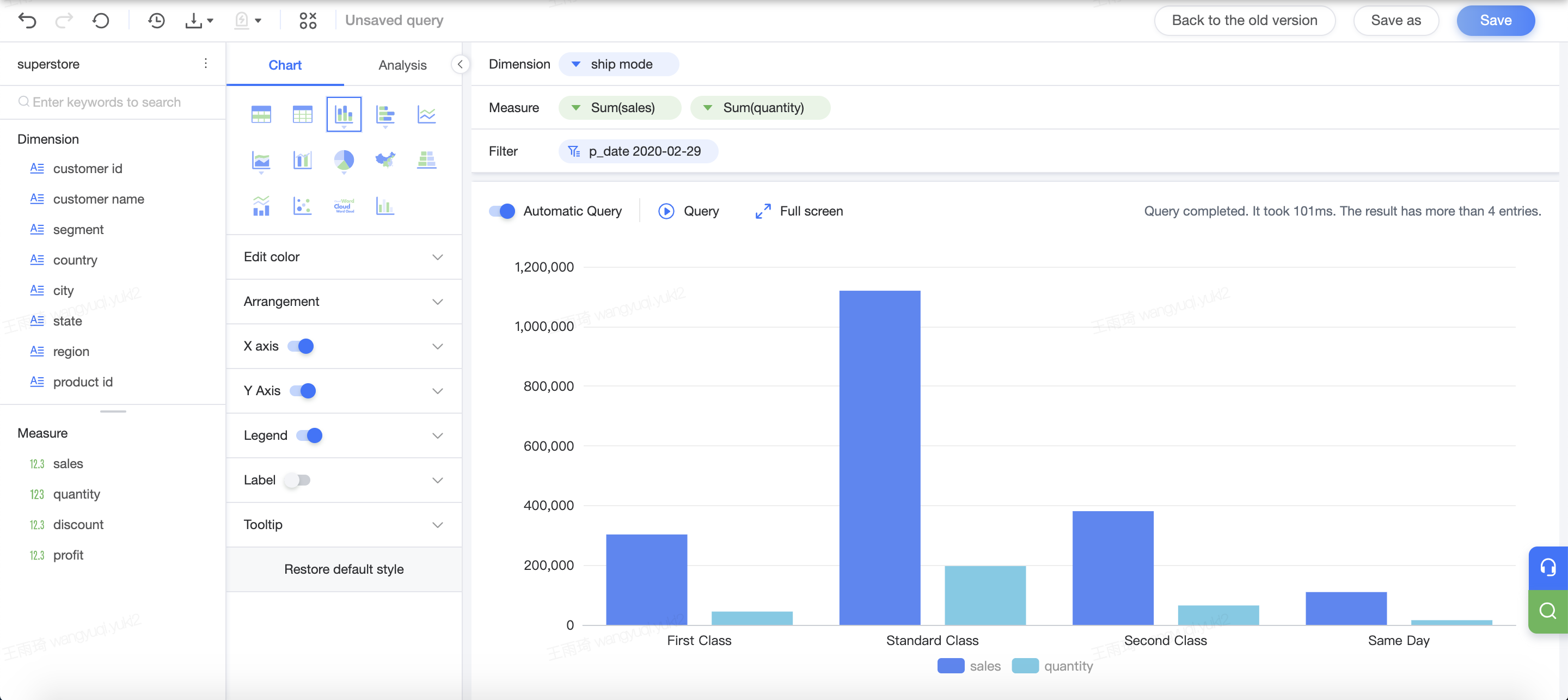Click the green search floating icon
Viewport: 1568px width, 700px height.
click(x=1548, y=611)
